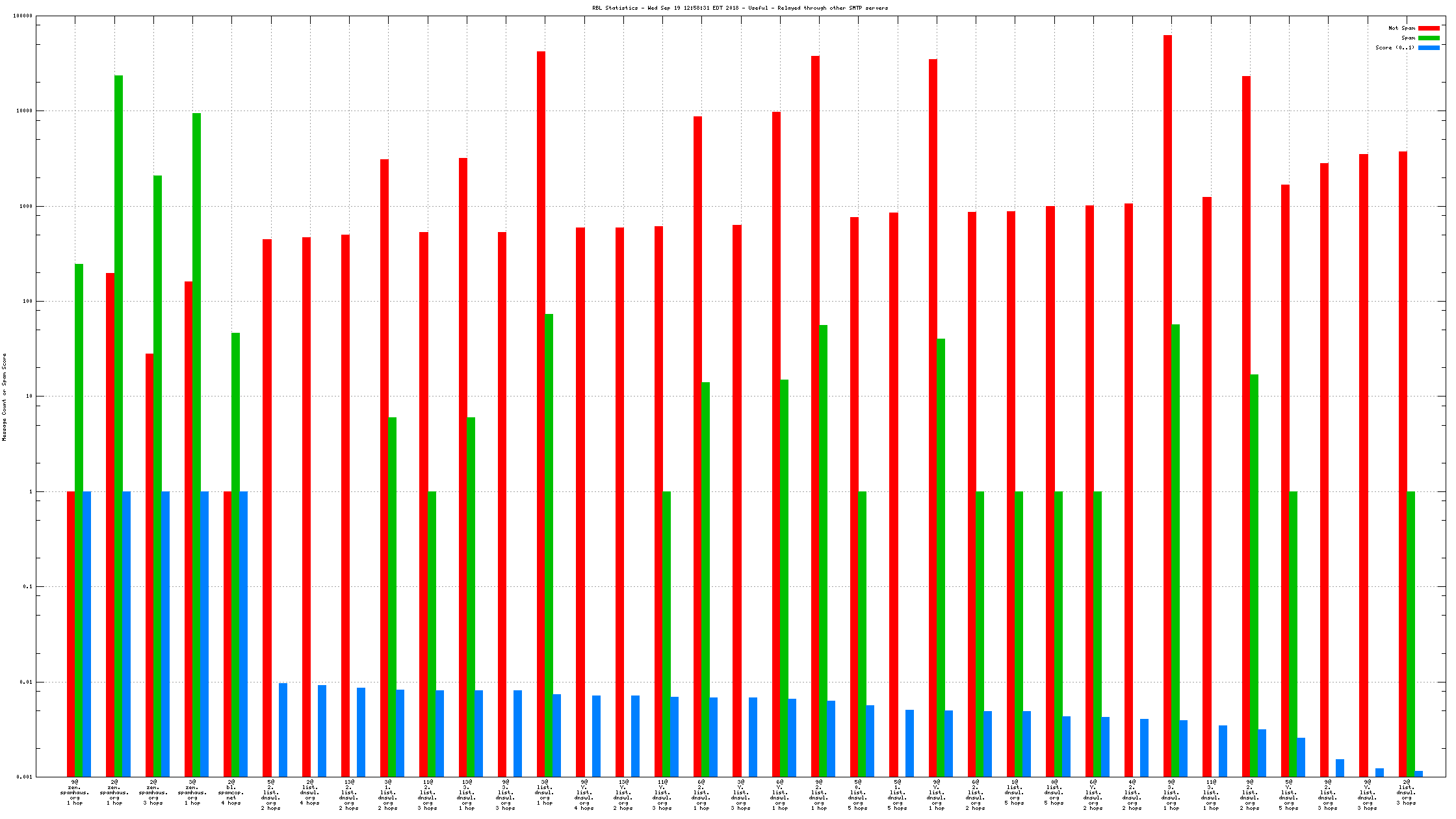The width and height of the screenshot is (1456, 819).
Task: Click the 5@ 0.list.dnswl.org 5 hops label
Action: pos(858,794)
